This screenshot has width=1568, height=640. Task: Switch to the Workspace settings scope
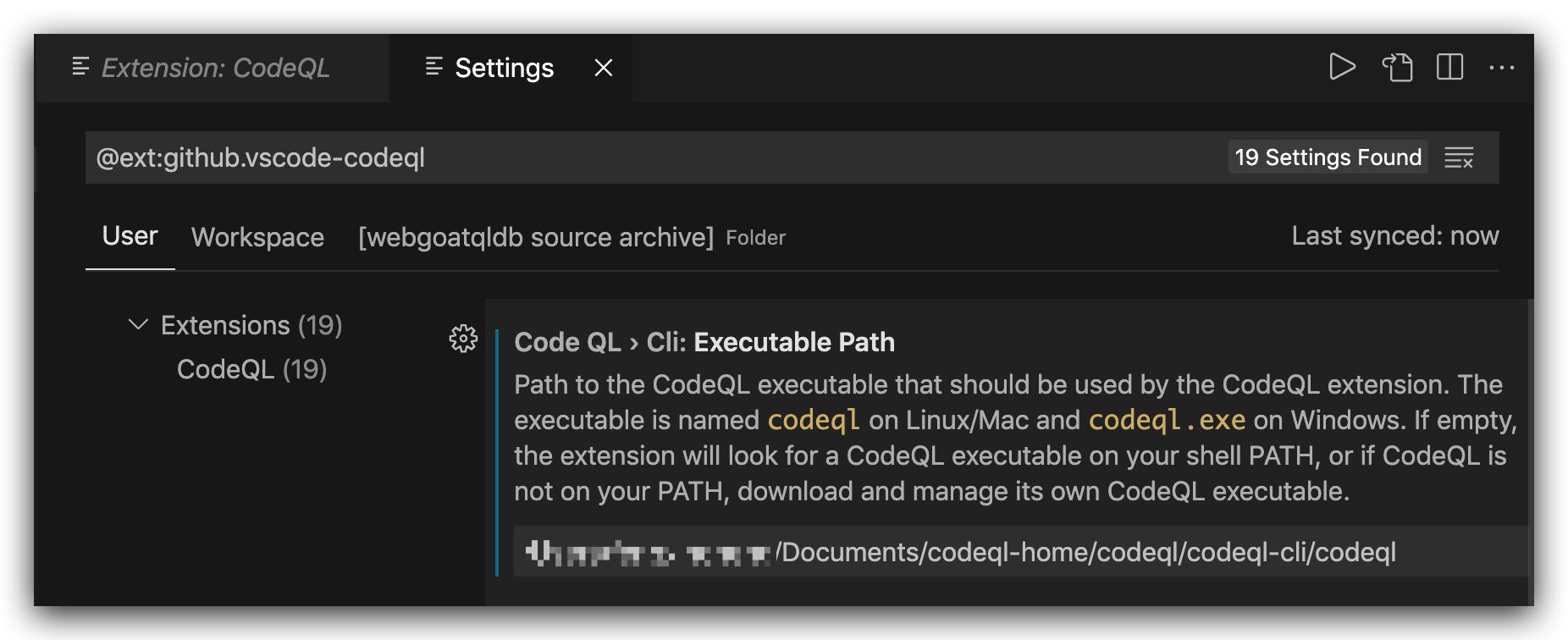[x=257, y=237]
